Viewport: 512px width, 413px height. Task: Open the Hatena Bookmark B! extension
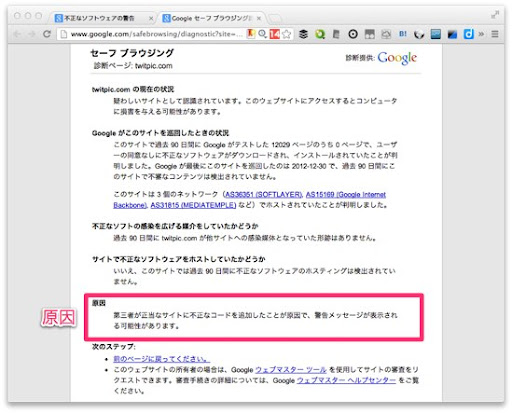[403, 34]
